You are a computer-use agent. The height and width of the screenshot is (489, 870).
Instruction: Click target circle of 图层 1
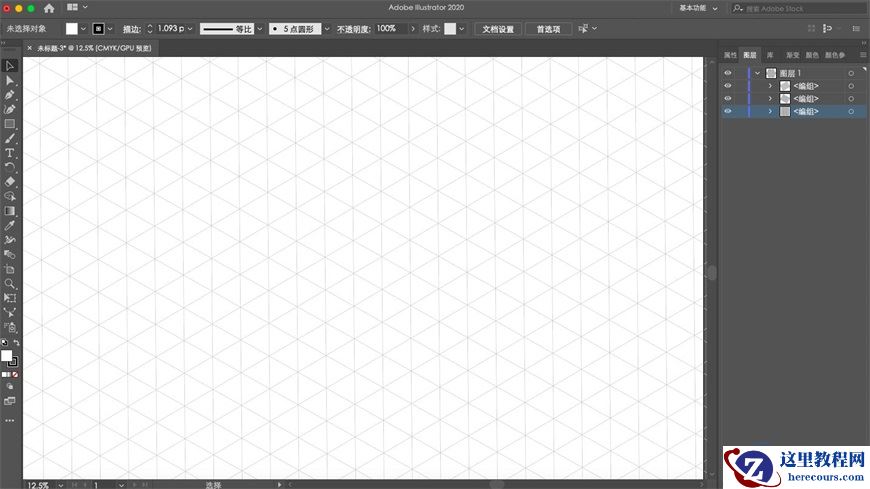(851, 73)
